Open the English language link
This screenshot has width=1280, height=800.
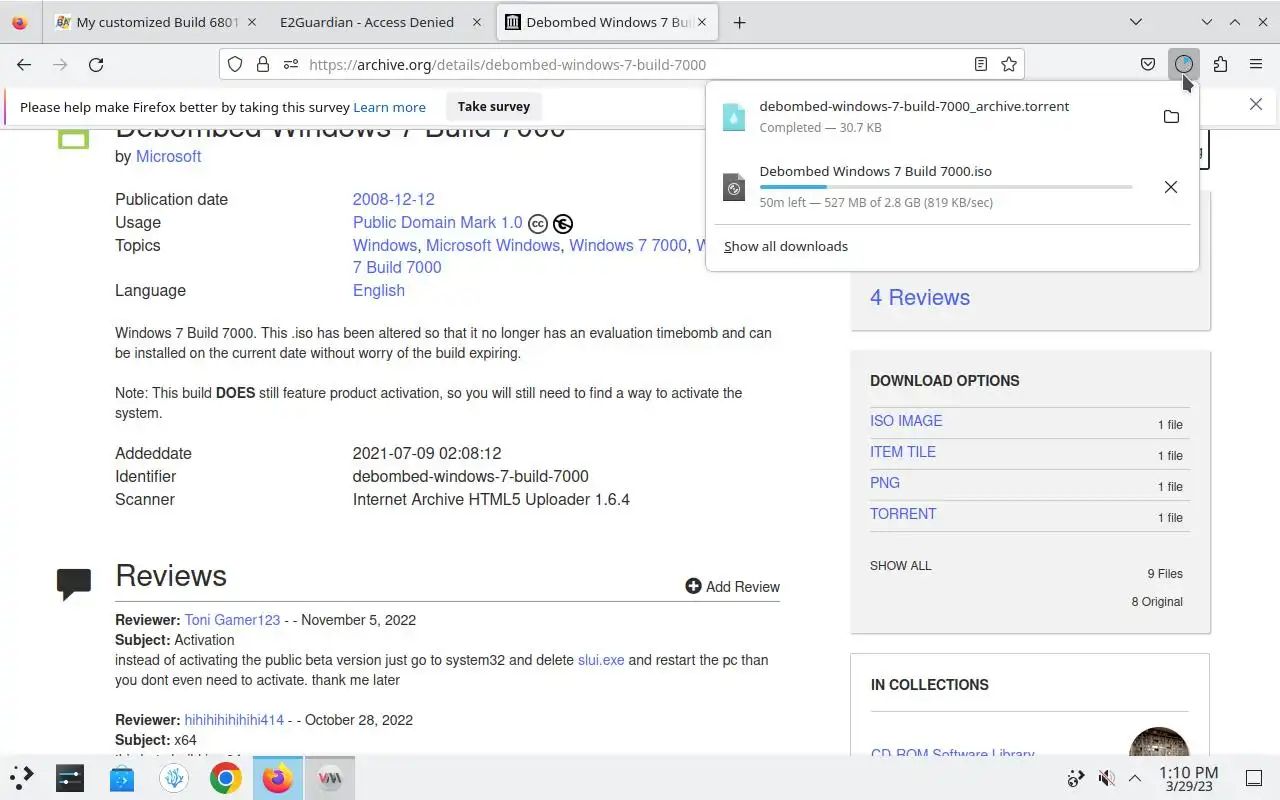(x=378, y=290)
